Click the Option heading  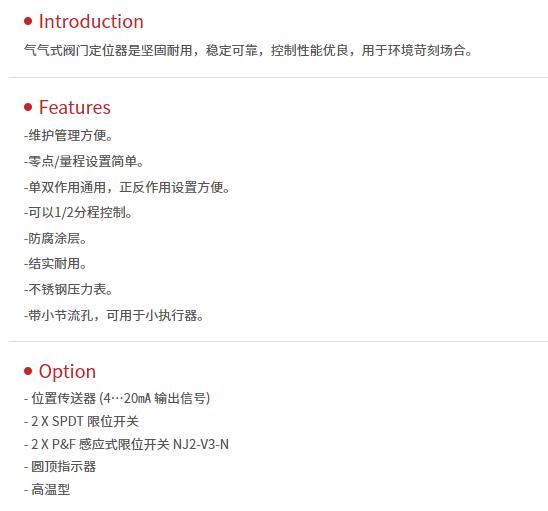coord(67,372)
